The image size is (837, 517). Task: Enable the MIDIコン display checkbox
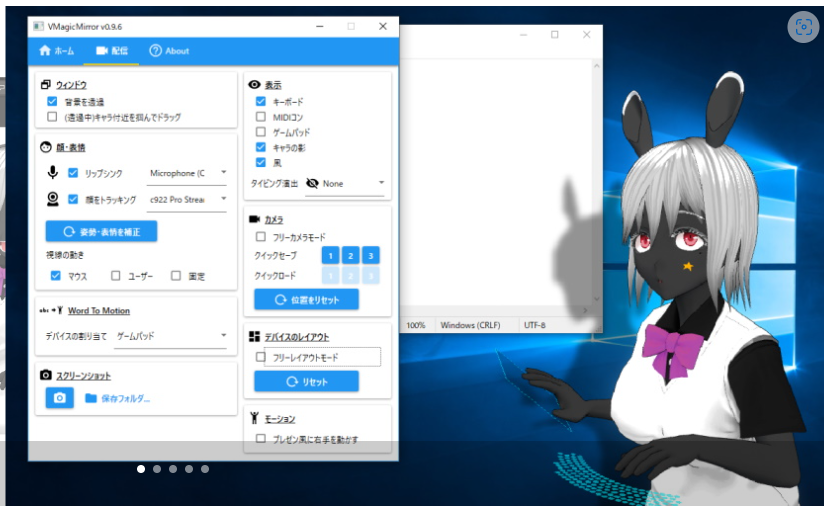click(261, 117)
